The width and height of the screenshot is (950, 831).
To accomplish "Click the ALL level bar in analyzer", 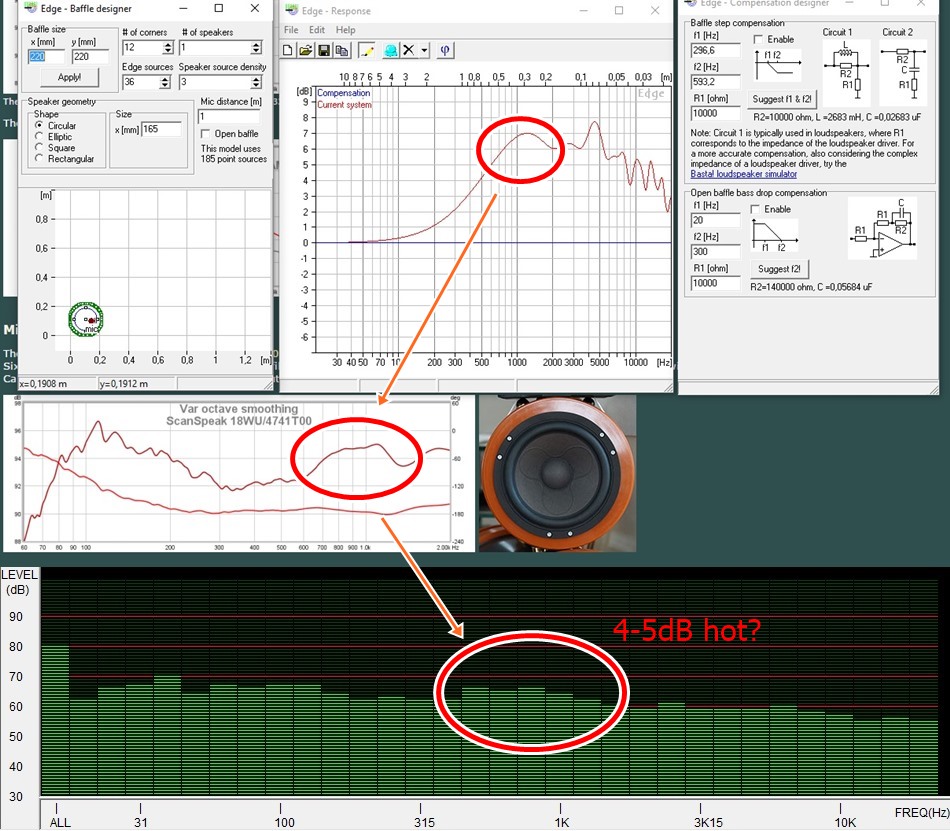I will pos(55,720).
